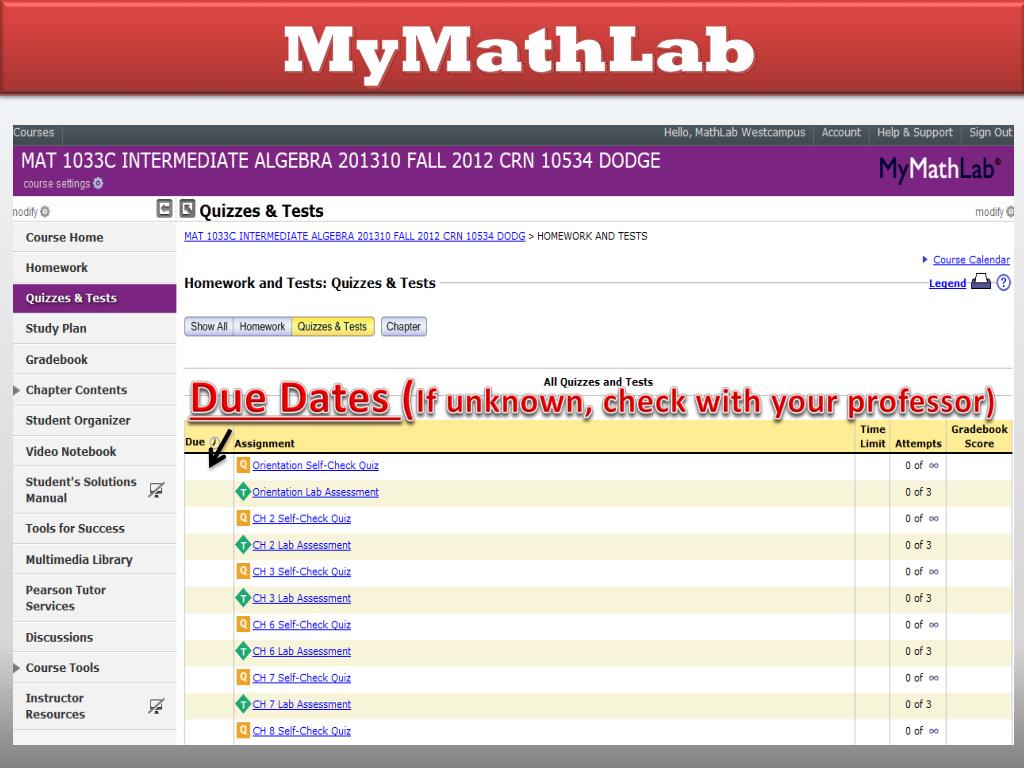The width and height of the screenshot is (1024, 768).
Task: Click hidden-item icon beside Instructor Resources
Action: coord(156,706)
